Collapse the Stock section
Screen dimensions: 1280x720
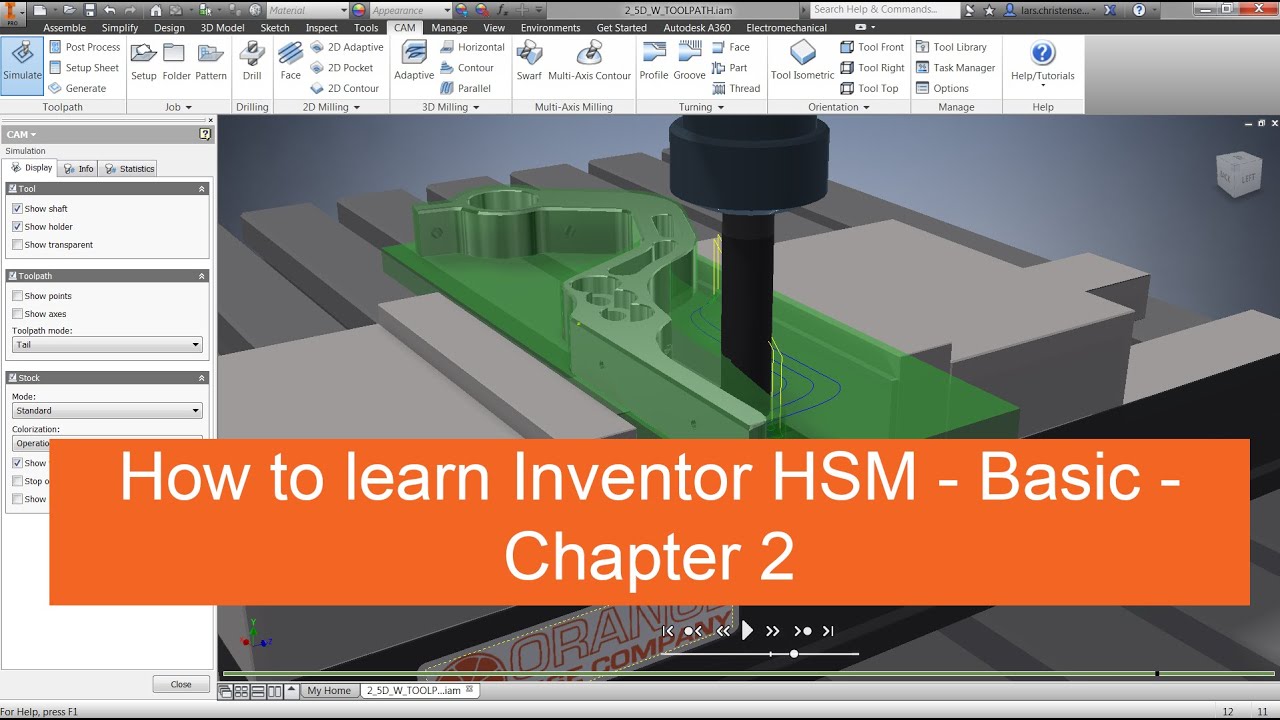tap(201, 378)
